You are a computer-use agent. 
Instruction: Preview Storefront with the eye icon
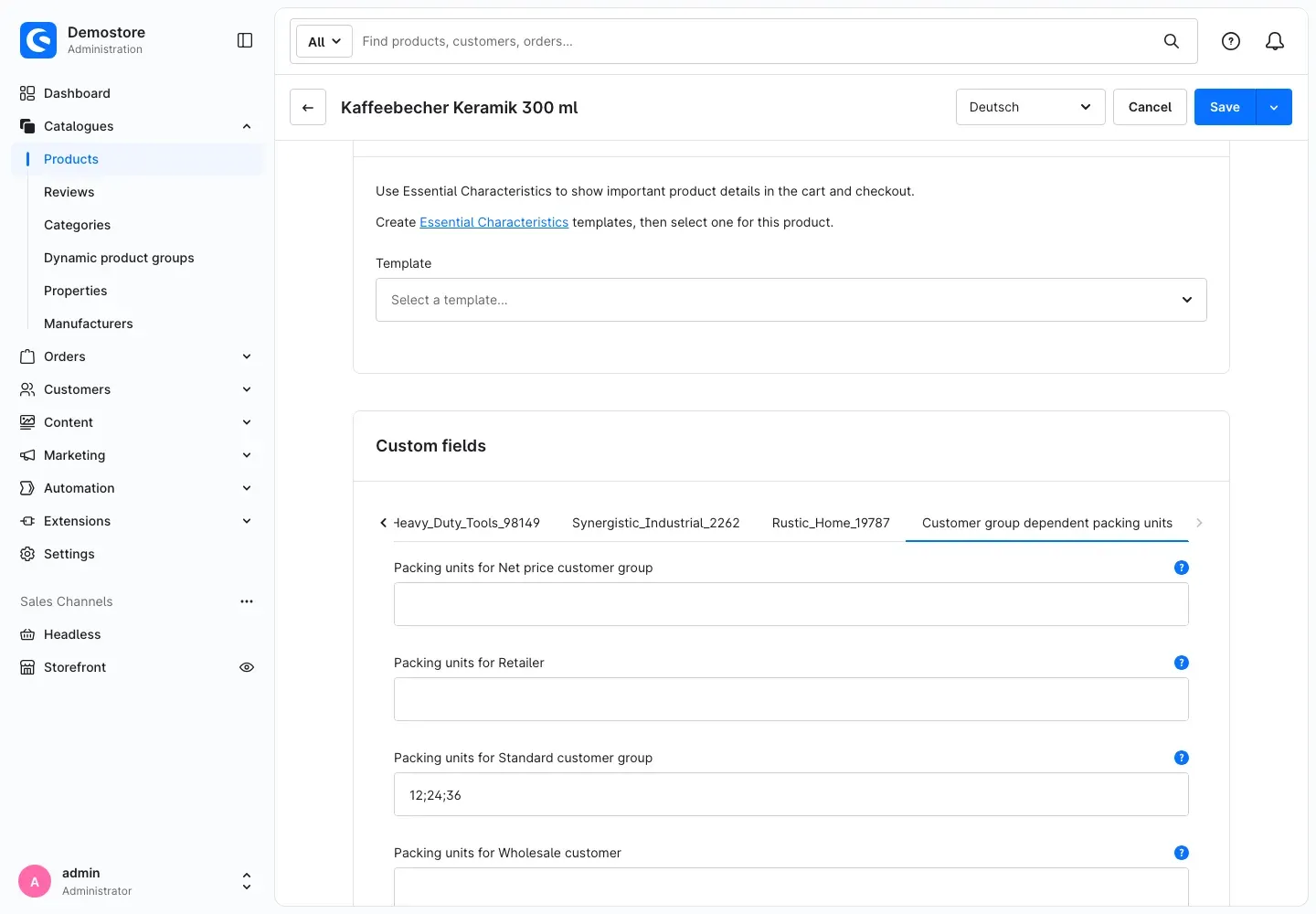[247, 667]
